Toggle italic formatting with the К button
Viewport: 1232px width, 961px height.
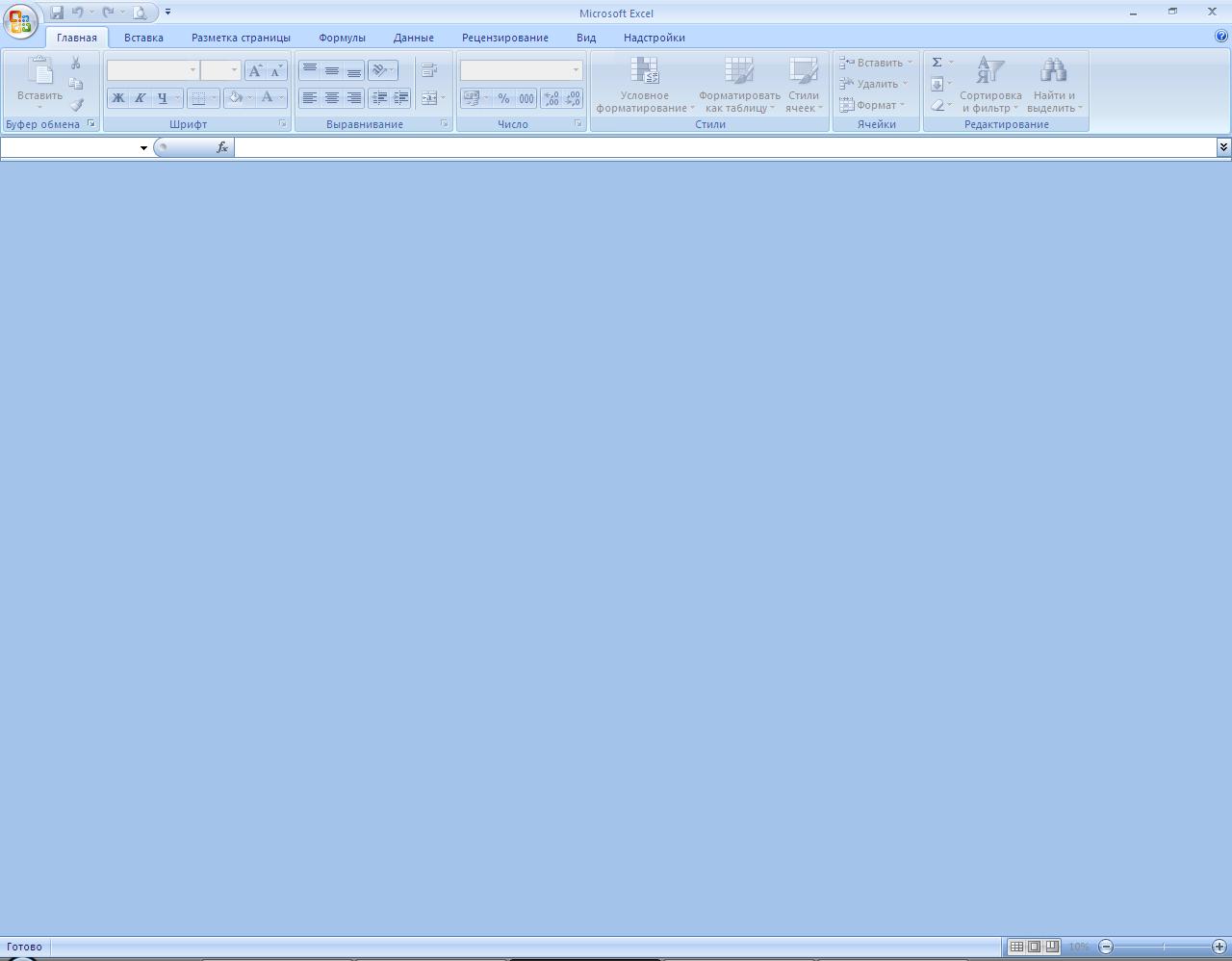140,98
